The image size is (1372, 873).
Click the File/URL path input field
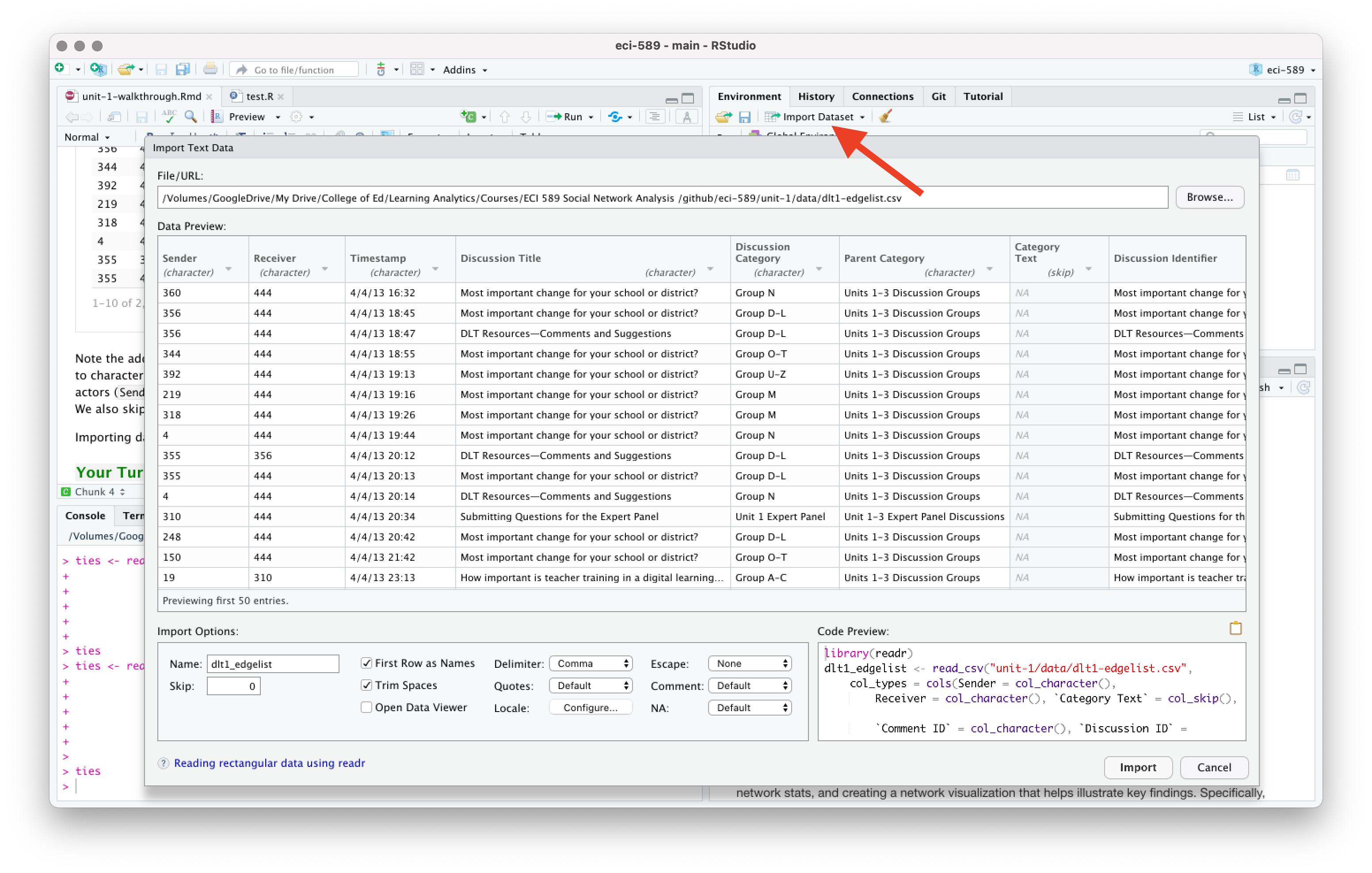(x=662, y=197)
